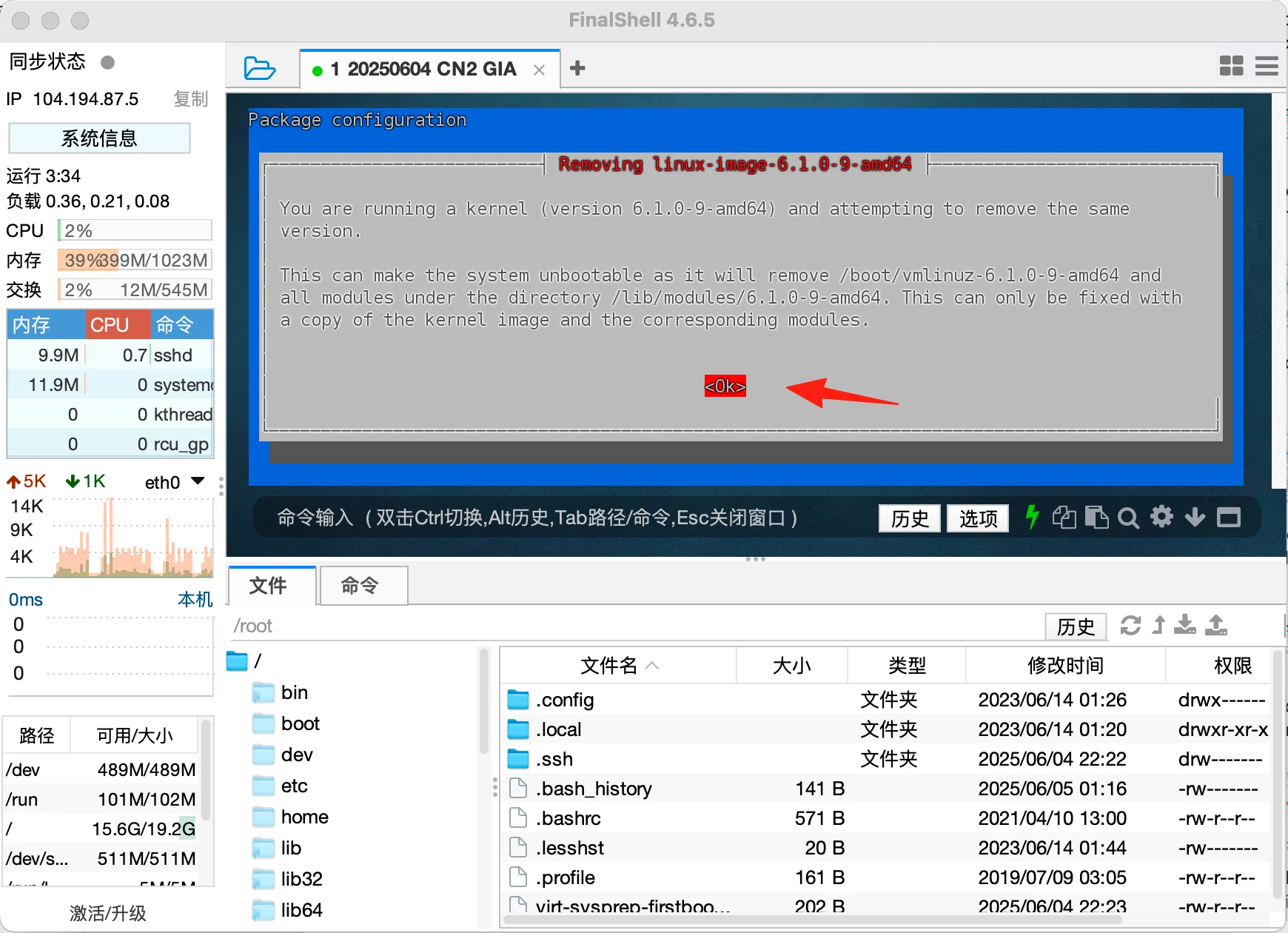Select the sshd process row

(x=110, y=355)
